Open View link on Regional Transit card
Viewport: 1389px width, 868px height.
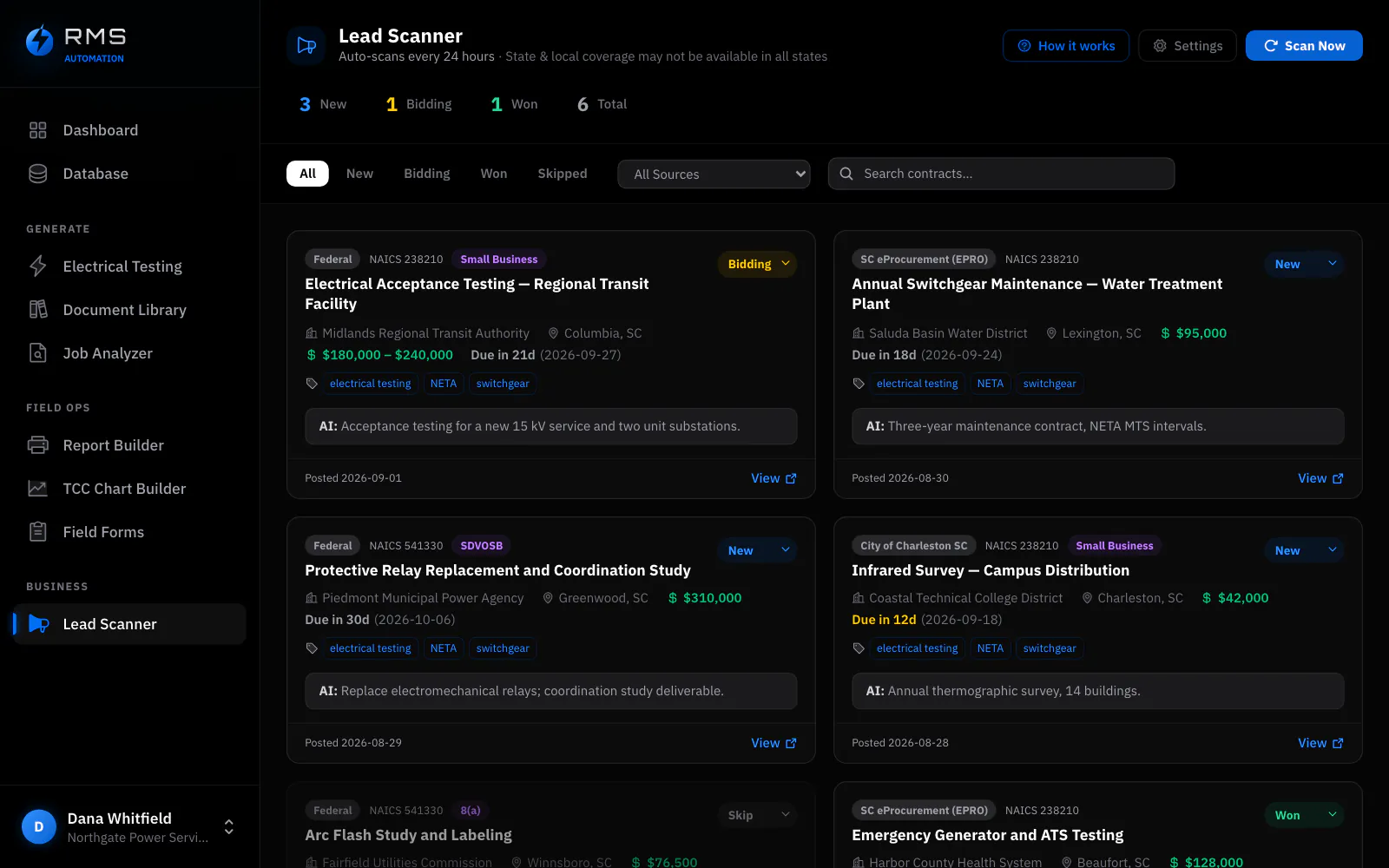coord(773,478)
